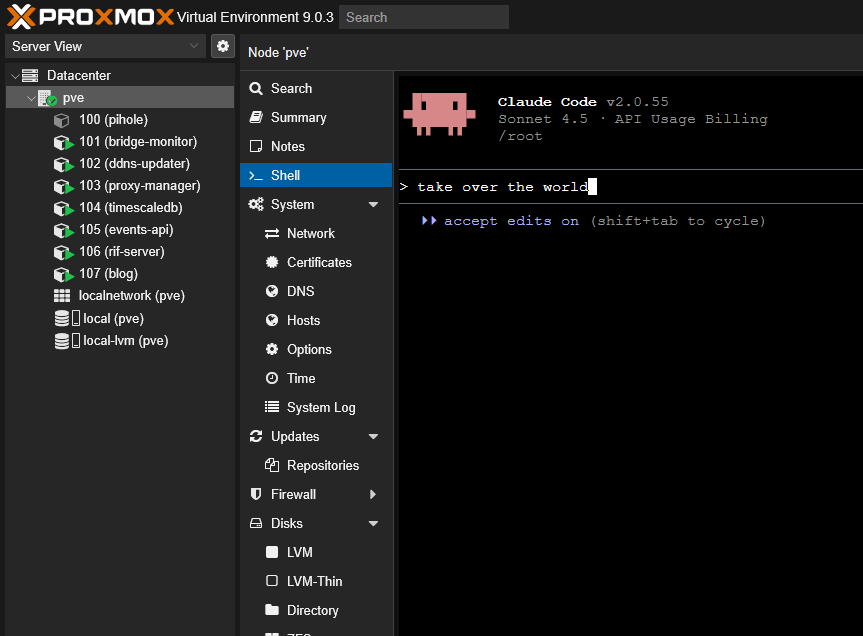Open the Repositories page

pyautogui.click(x=322, y=465)
